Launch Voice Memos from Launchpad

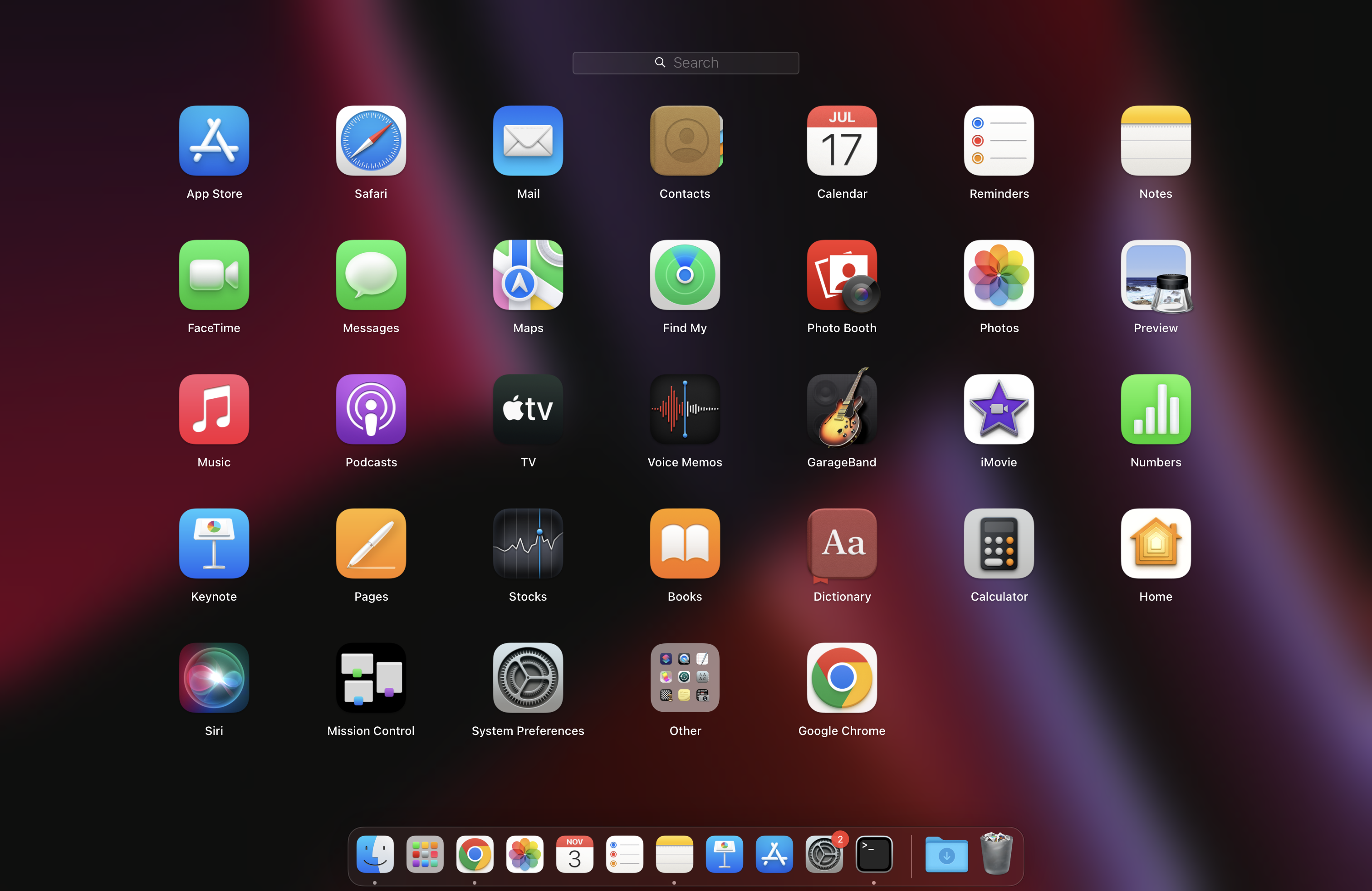tap(685, 410)
